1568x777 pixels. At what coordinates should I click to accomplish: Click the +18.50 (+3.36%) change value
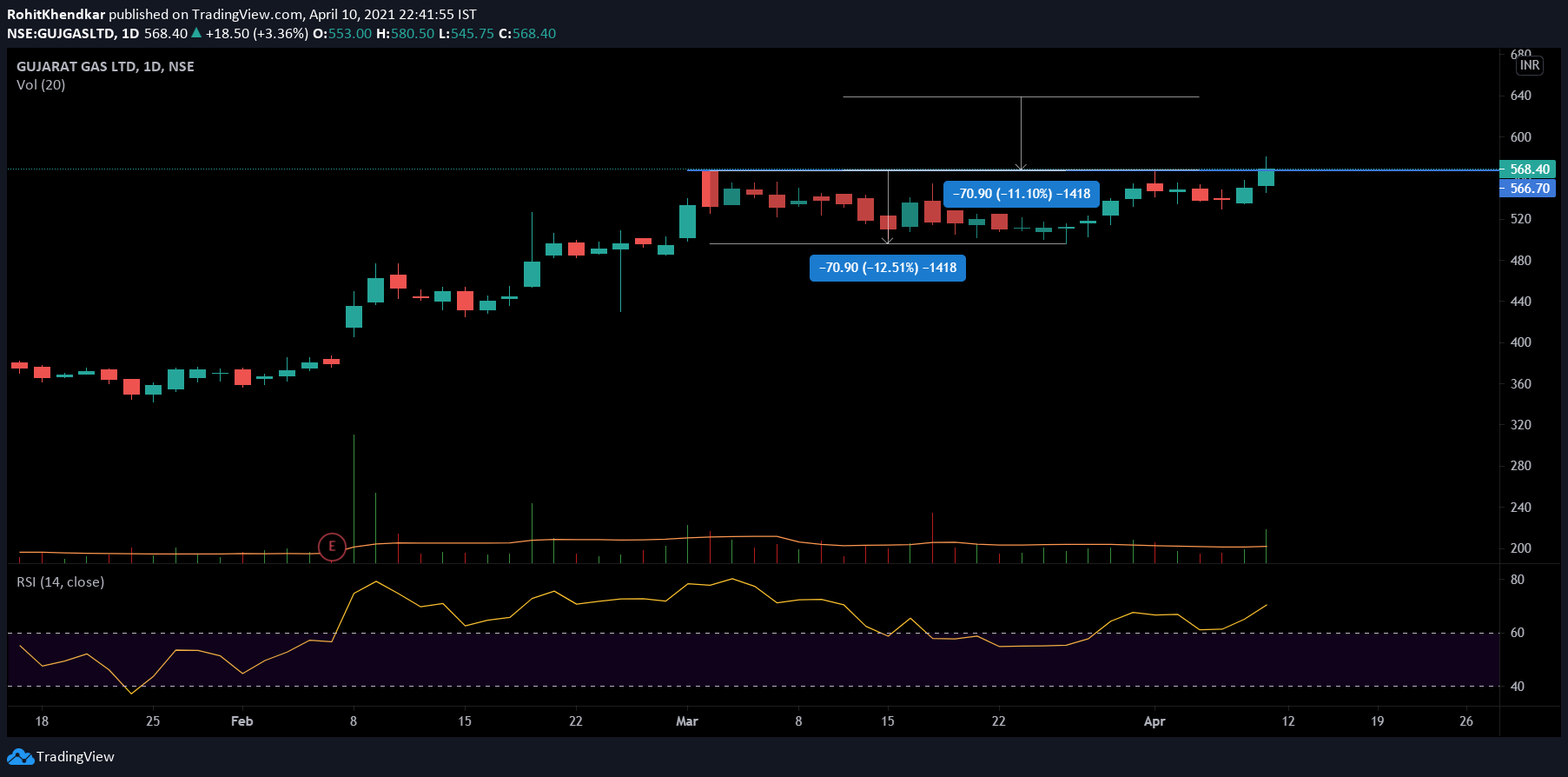coord(256,34)
